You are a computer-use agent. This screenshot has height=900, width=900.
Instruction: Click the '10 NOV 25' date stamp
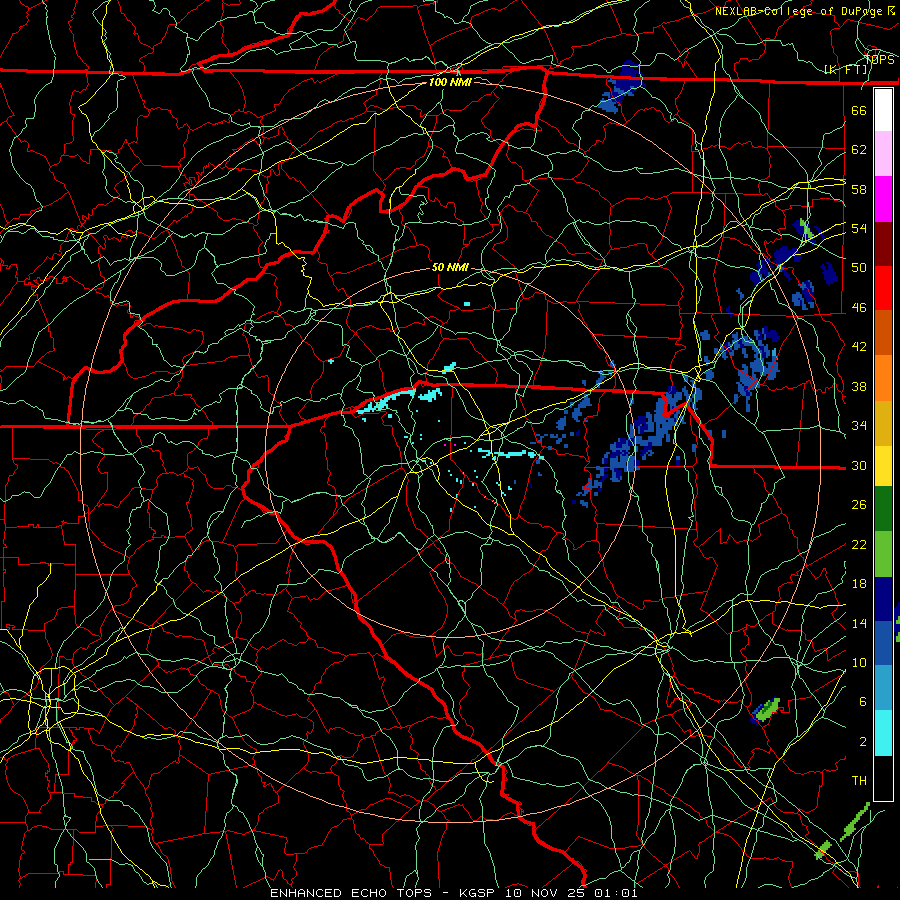(x=545, y=893)
